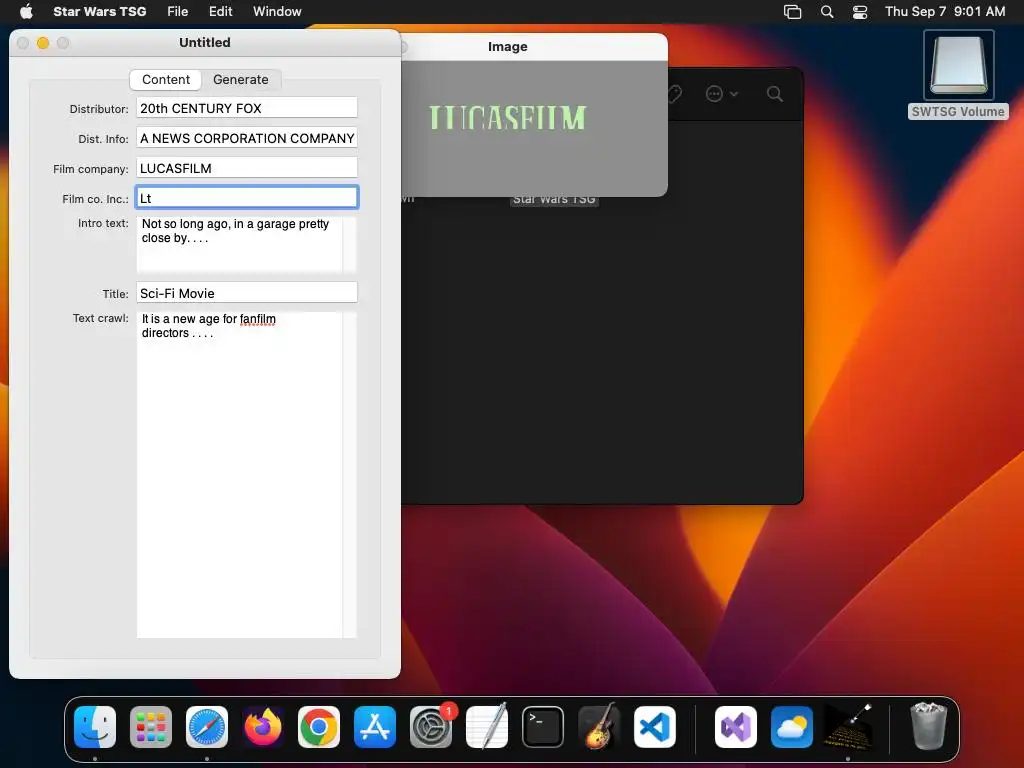Open the ellipsis action menu in Finder window

coord(721,94)
